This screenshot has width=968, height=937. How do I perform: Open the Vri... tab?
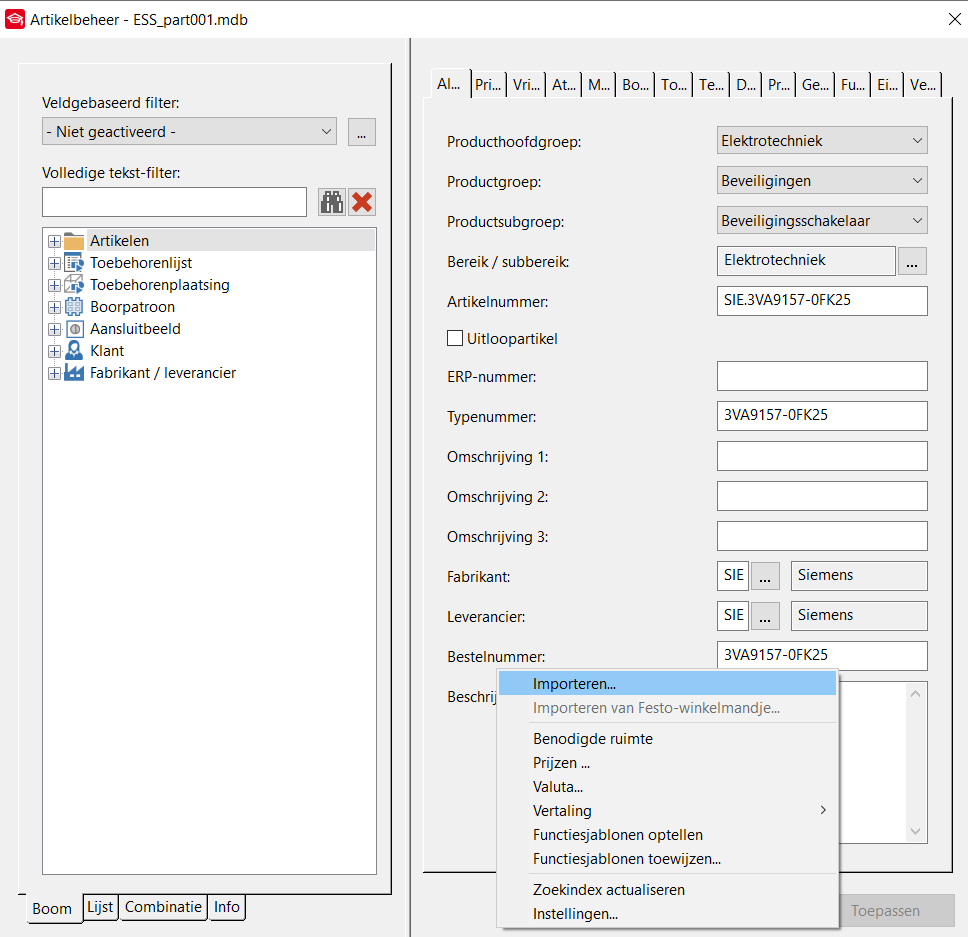(526, 85)
